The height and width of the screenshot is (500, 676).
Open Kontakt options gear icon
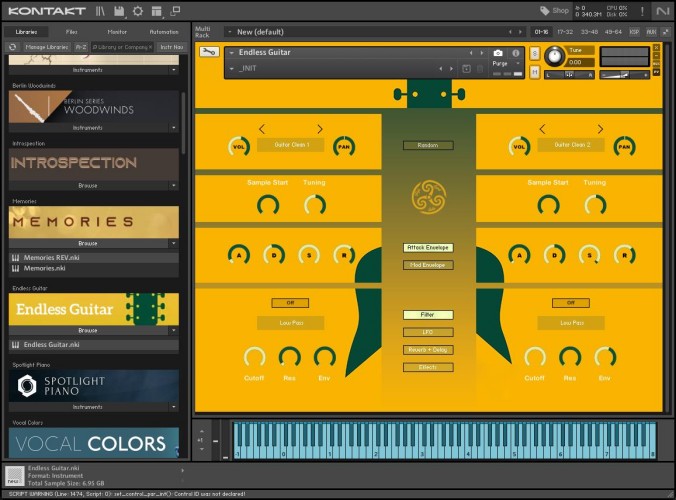pos(138,11)
